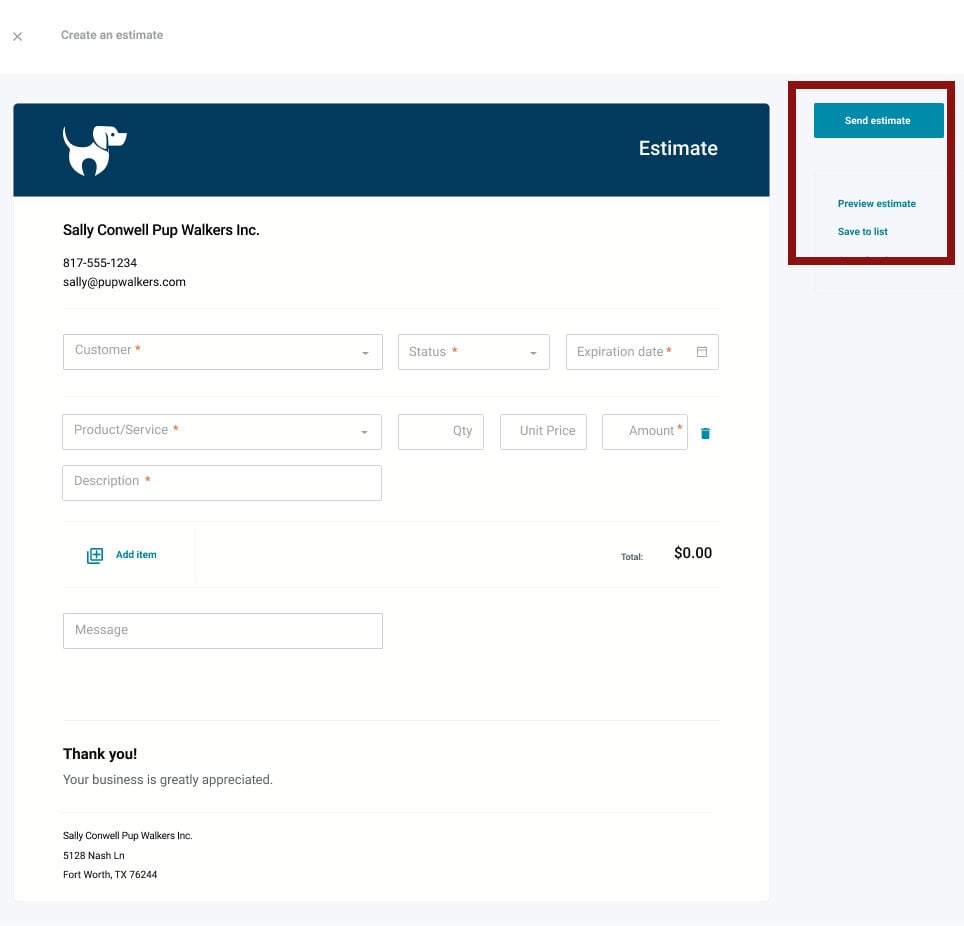The height and width of the screenshot is (926, 964).
Task: Expand the Product/Service dropdown
Action: (362, 431)
